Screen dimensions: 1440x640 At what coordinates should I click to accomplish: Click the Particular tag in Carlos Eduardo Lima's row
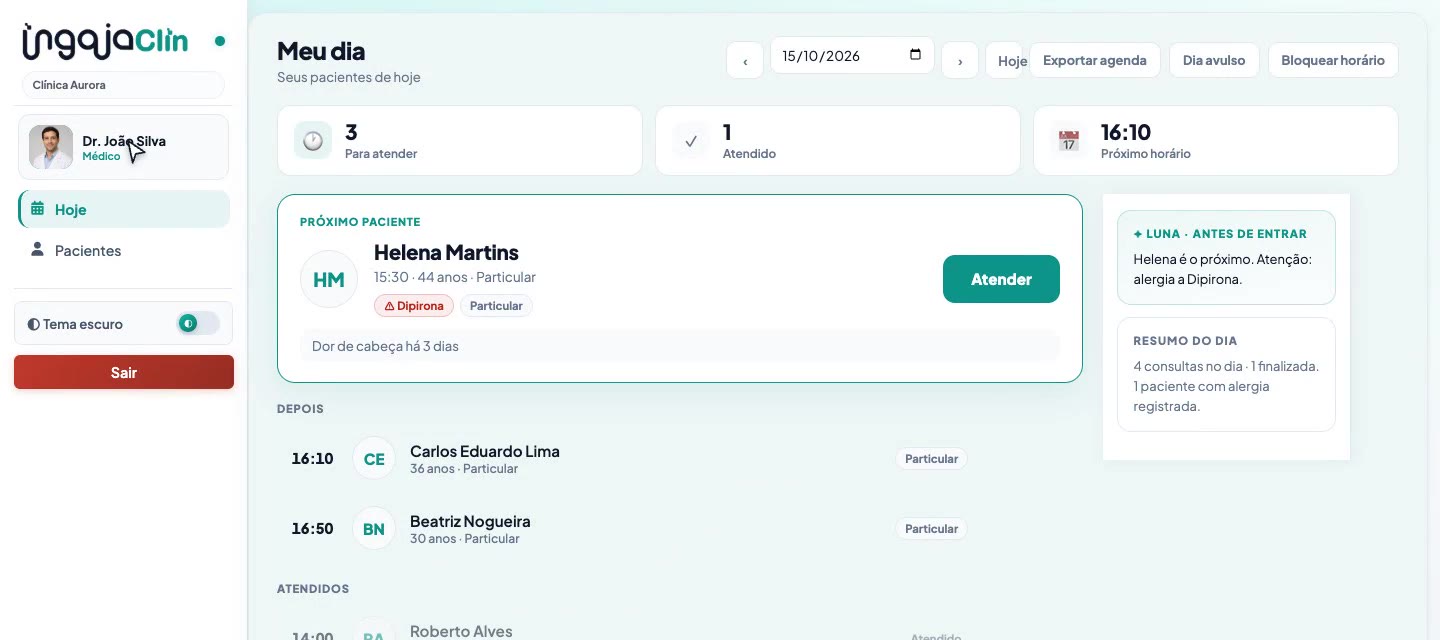point(931,459)
